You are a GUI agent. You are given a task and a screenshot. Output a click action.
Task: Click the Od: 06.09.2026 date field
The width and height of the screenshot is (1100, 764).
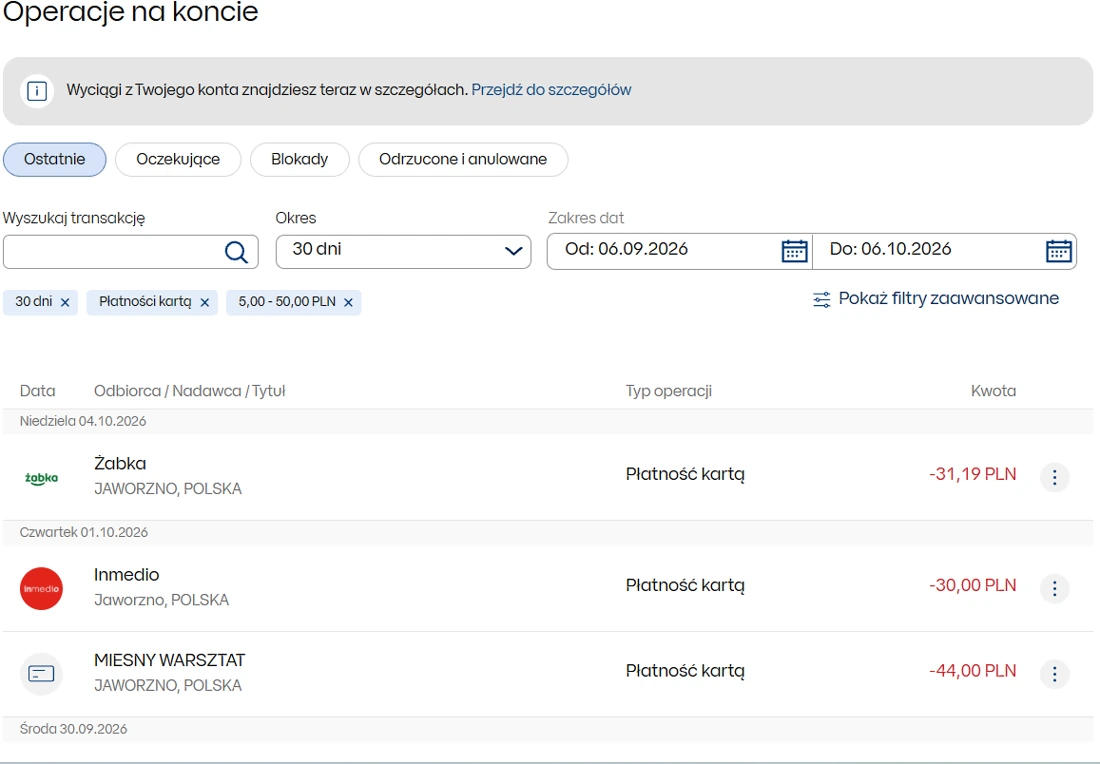679,251
